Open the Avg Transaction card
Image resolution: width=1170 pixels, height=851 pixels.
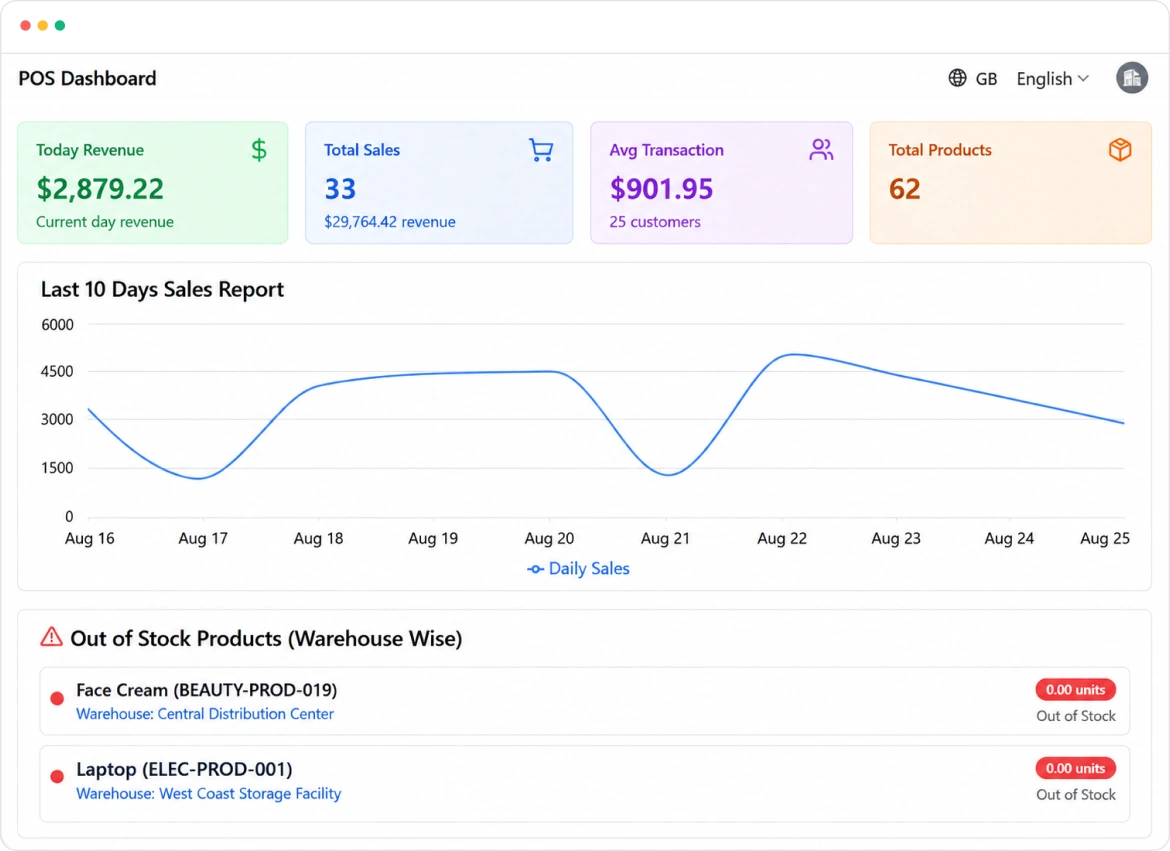(722, 183)
